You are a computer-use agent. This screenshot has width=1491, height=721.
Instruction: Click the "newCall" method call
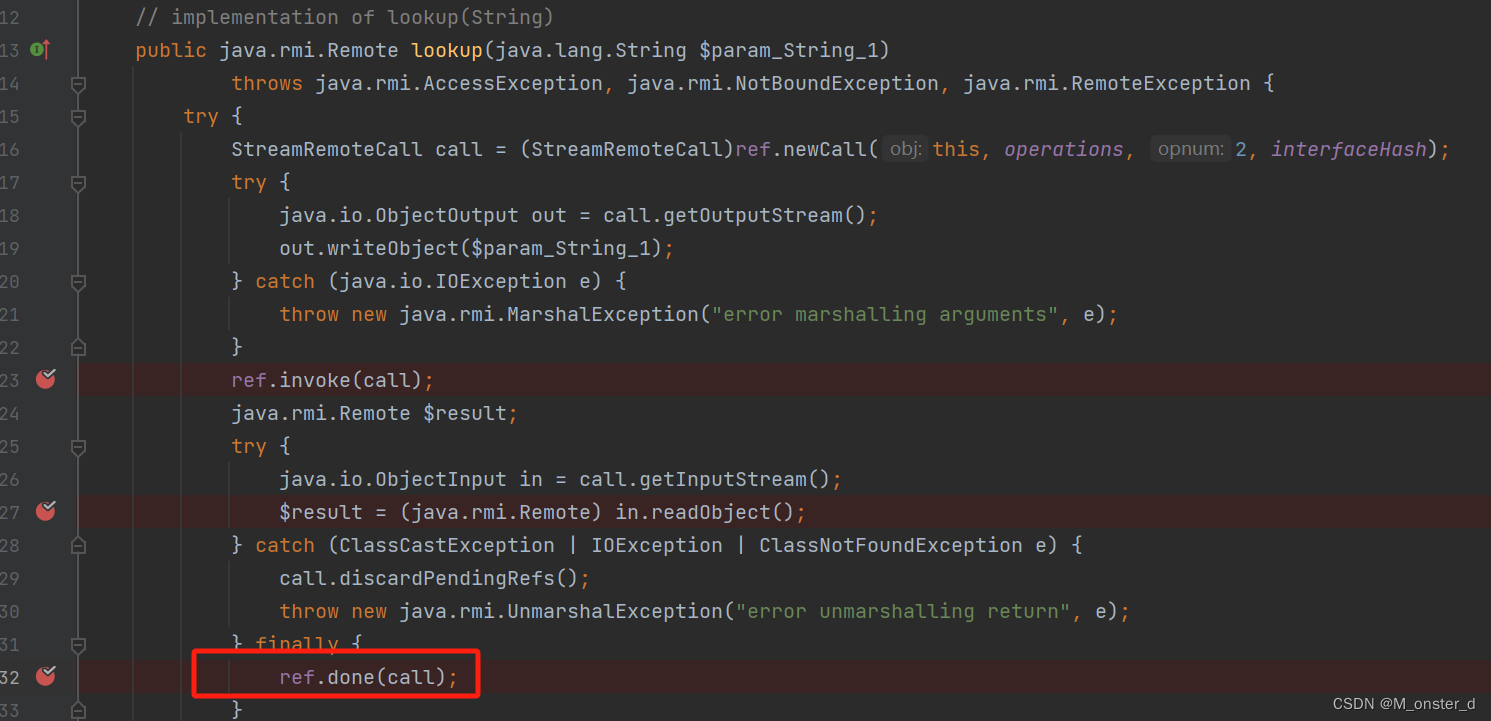825,149
